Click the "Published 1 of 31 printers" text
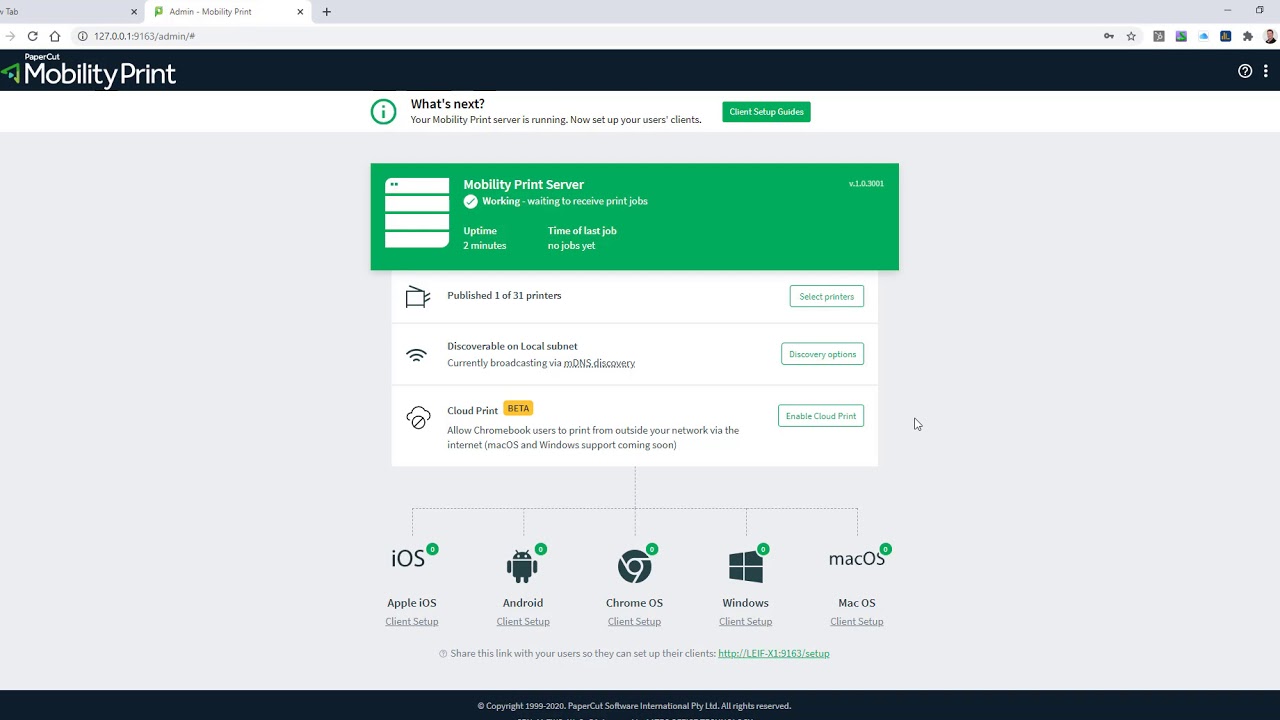The image size is (1280, 720). [504, 296]
